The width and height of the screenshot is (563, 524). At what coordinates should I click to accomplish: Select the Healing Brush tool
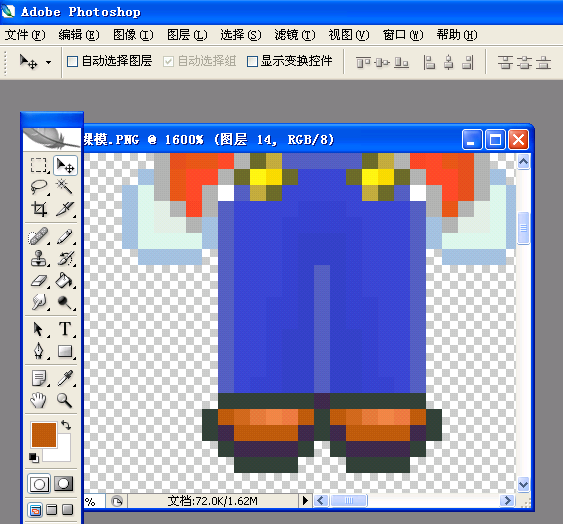click(x=38, y=237)
